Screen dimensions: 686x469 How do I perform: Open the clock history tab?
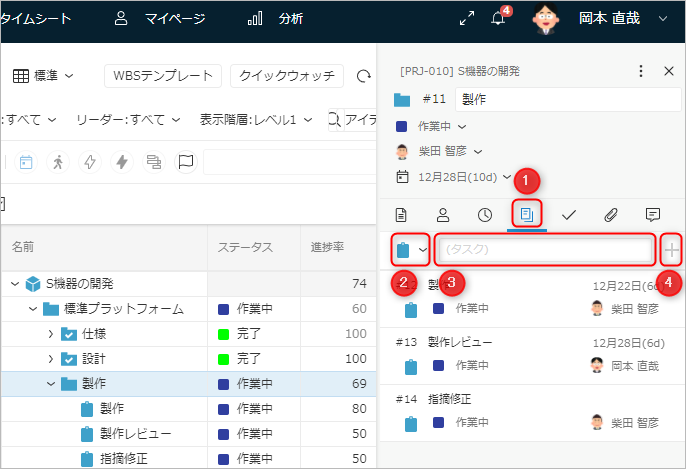pos(485,214)
